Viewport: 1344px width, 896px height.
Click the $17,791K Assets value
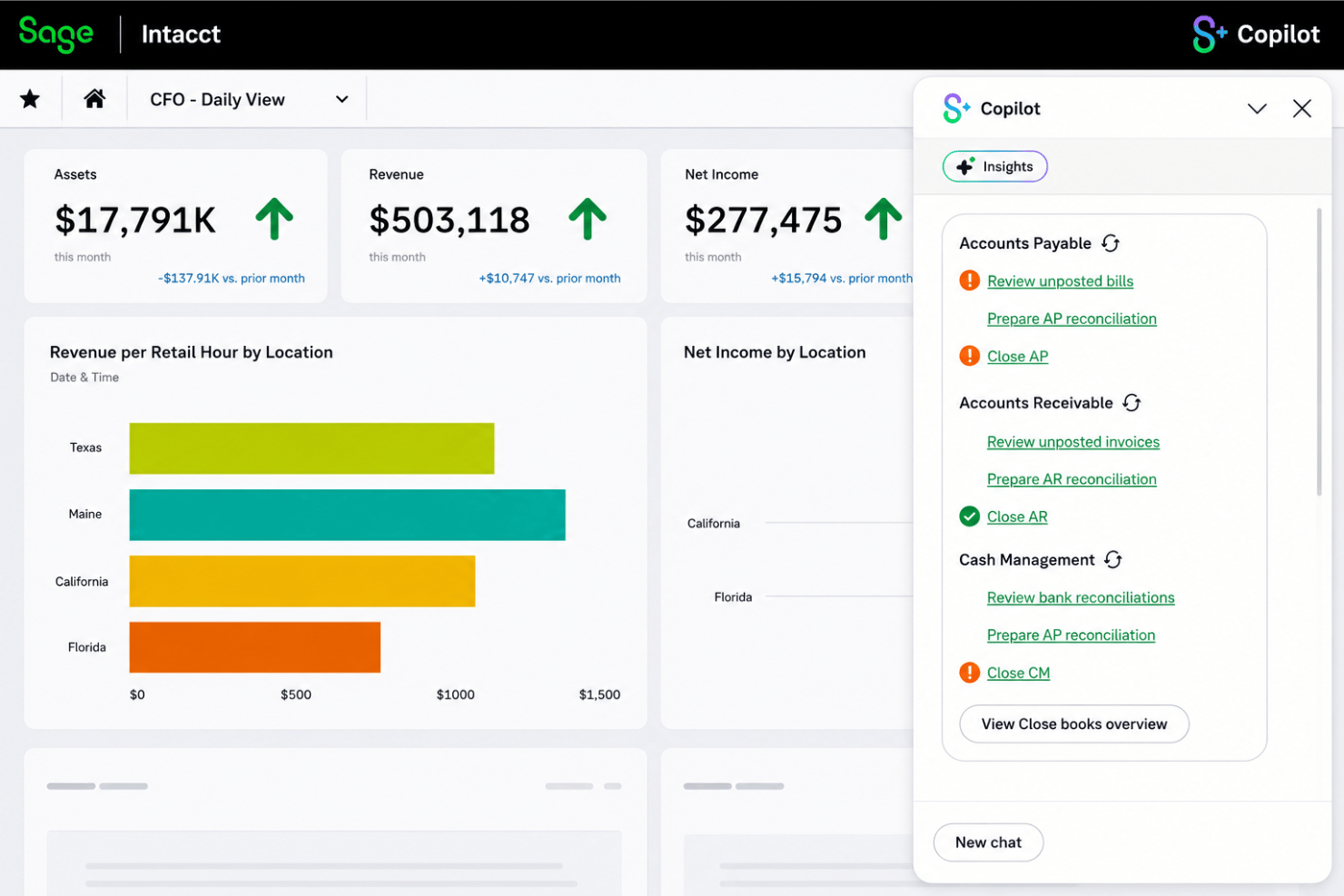pyautogui.click(x=135, y=220)
